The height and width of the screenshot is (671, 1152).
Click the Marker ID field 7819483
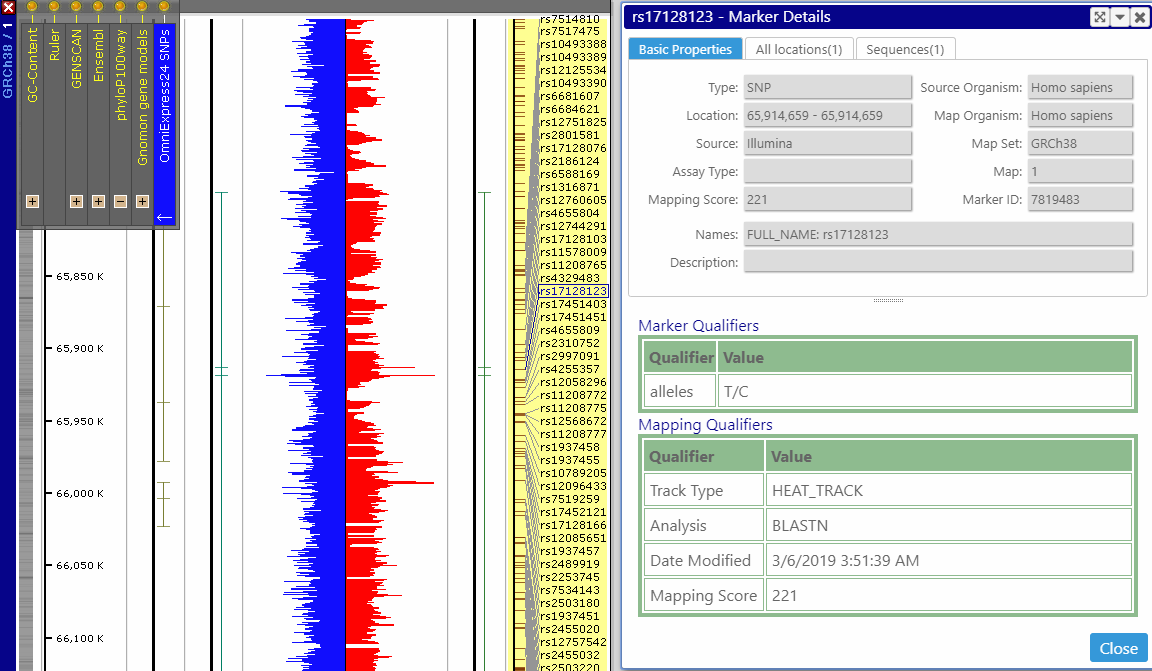click(1080, 199)
